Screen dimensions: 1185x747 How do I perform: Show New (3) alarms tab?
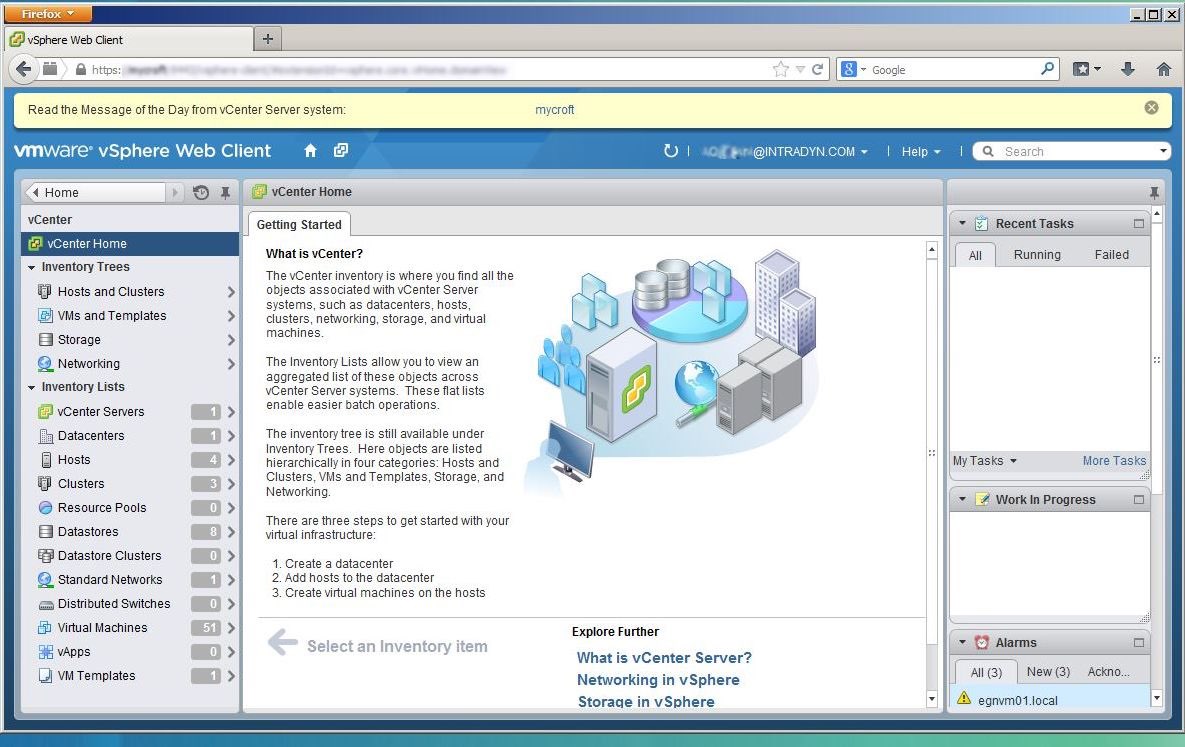tap(1048, 671)
